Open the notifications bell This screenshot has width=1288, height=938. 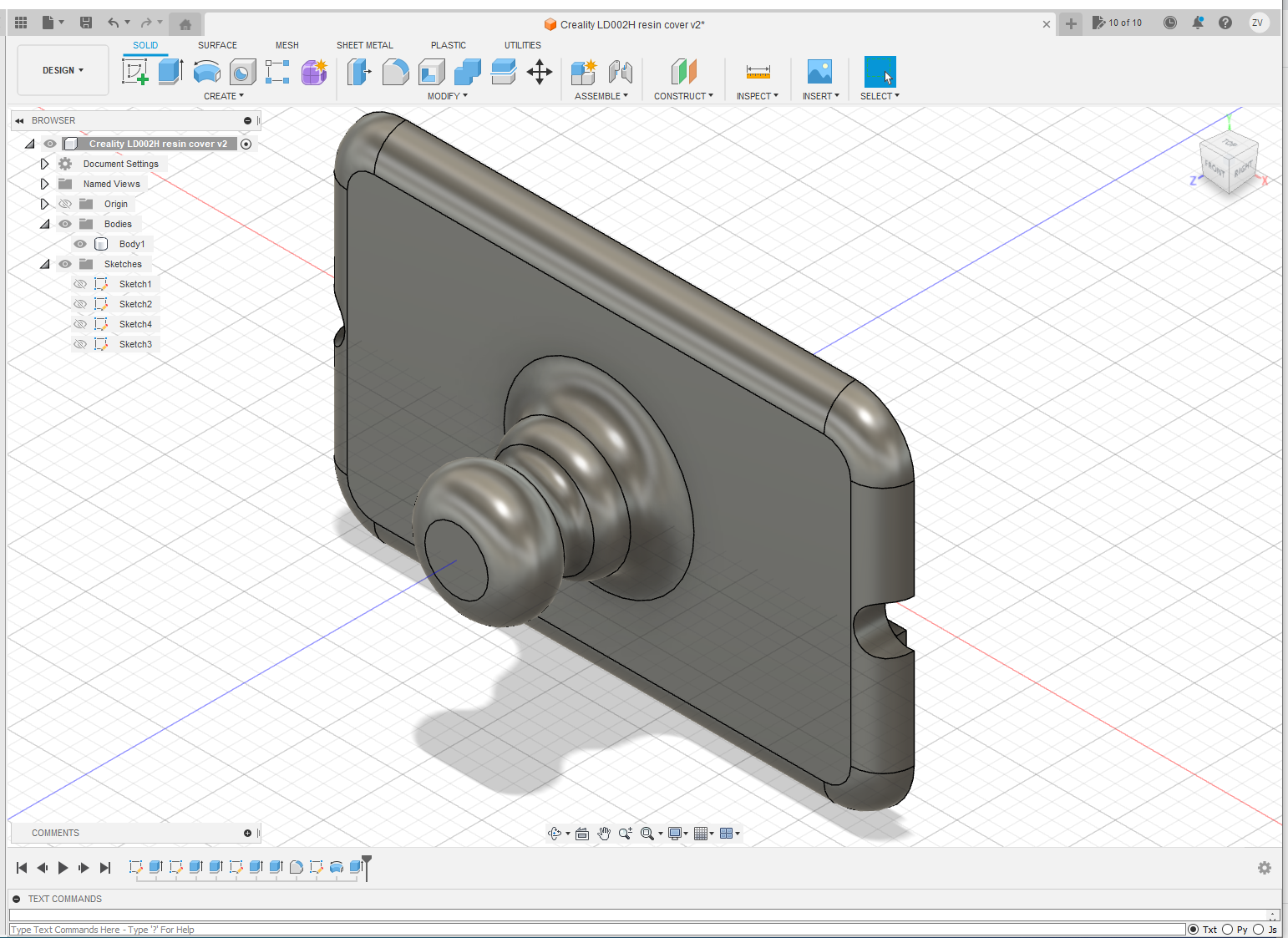click(1198, 23)
